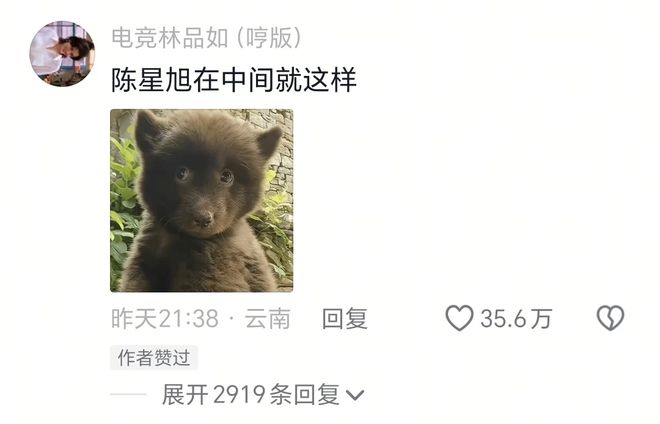
Task: Open the commenter's round profile avatar
Action: click(x=62, y=53)
